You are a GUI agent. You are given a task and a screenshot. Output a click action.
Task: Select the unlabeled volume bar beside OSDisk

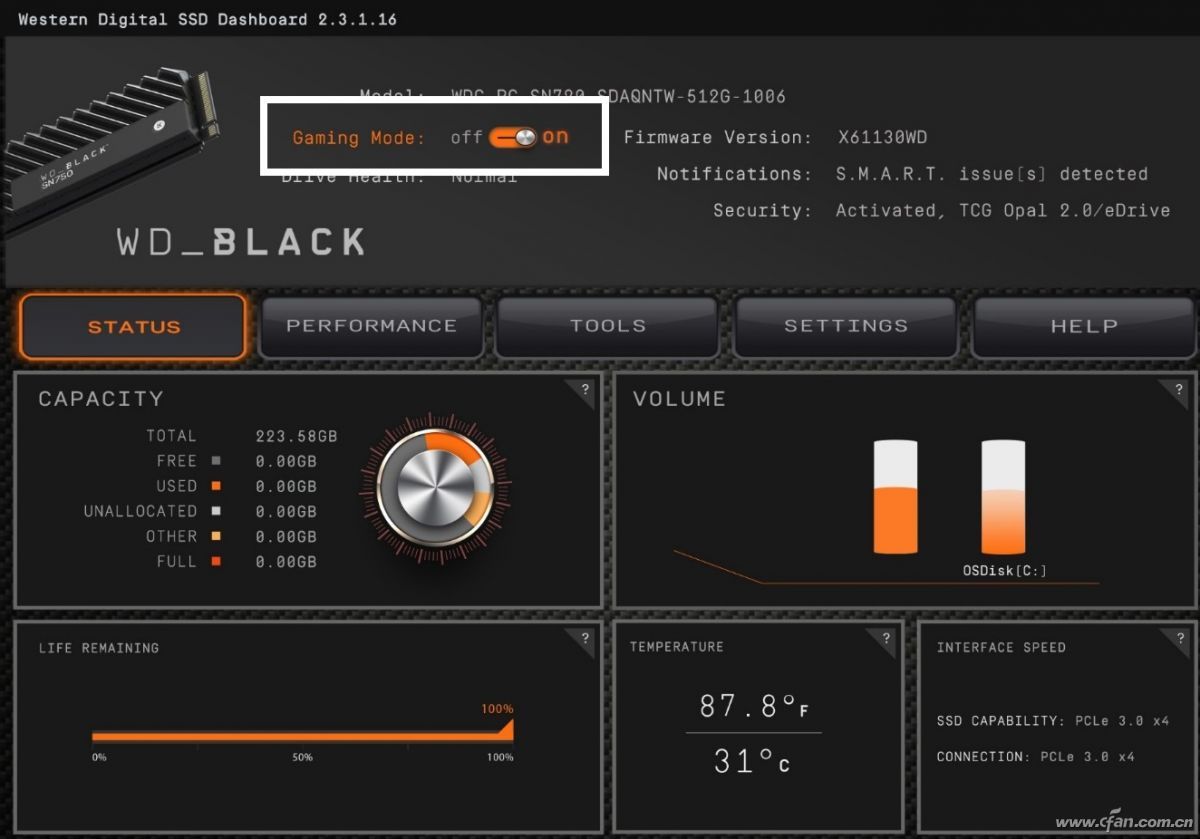click(x=896, y=497)
